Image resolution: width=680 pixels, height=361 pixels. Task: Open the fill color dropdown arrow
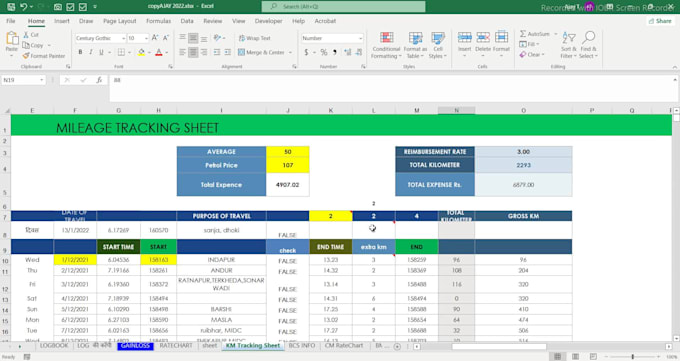tap(149, 53)
